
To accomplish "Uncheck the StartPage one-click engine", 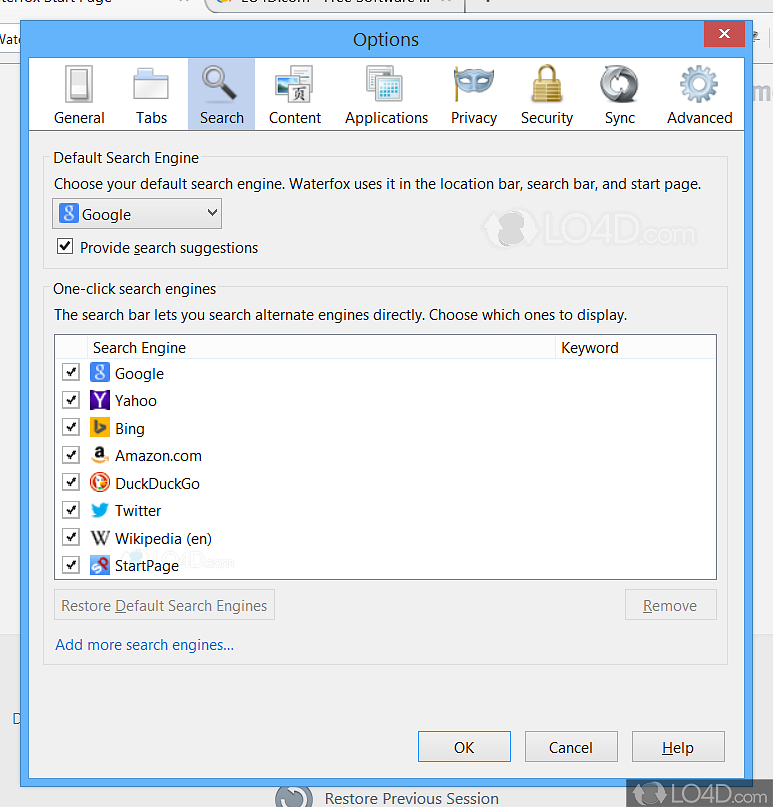I will (x=71, y=565).
